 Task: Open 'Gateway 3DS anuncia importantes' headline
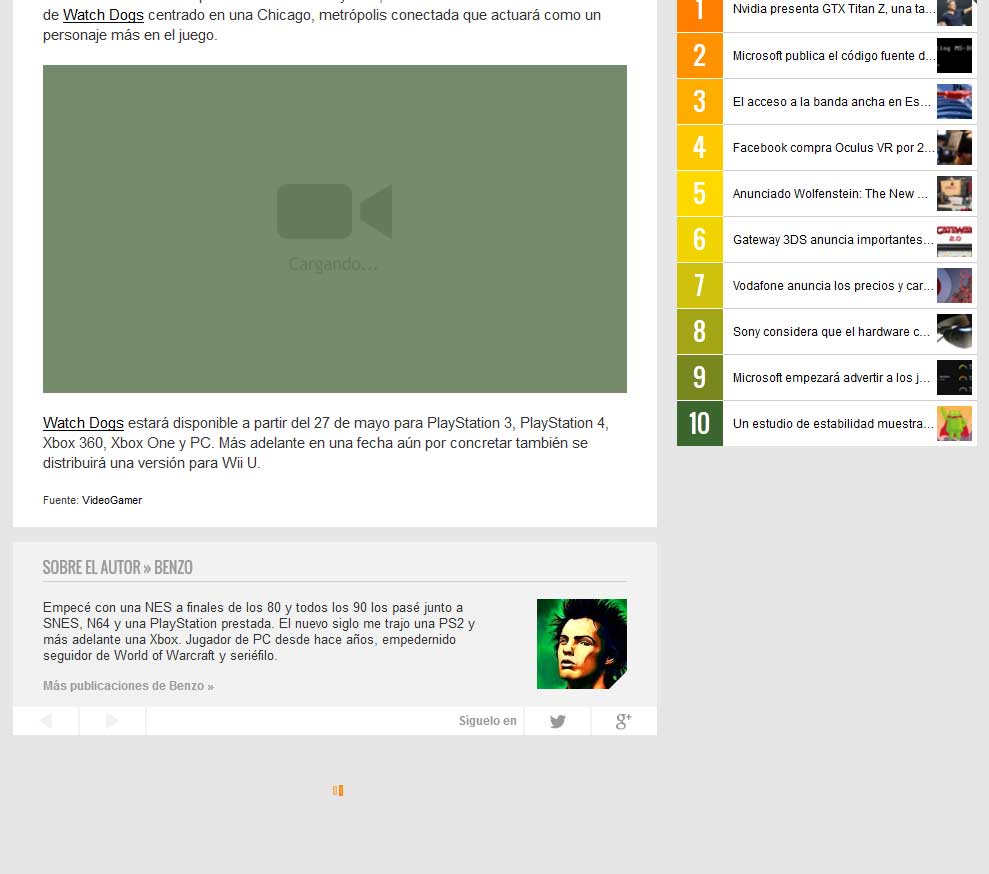(x=833, y=240)
